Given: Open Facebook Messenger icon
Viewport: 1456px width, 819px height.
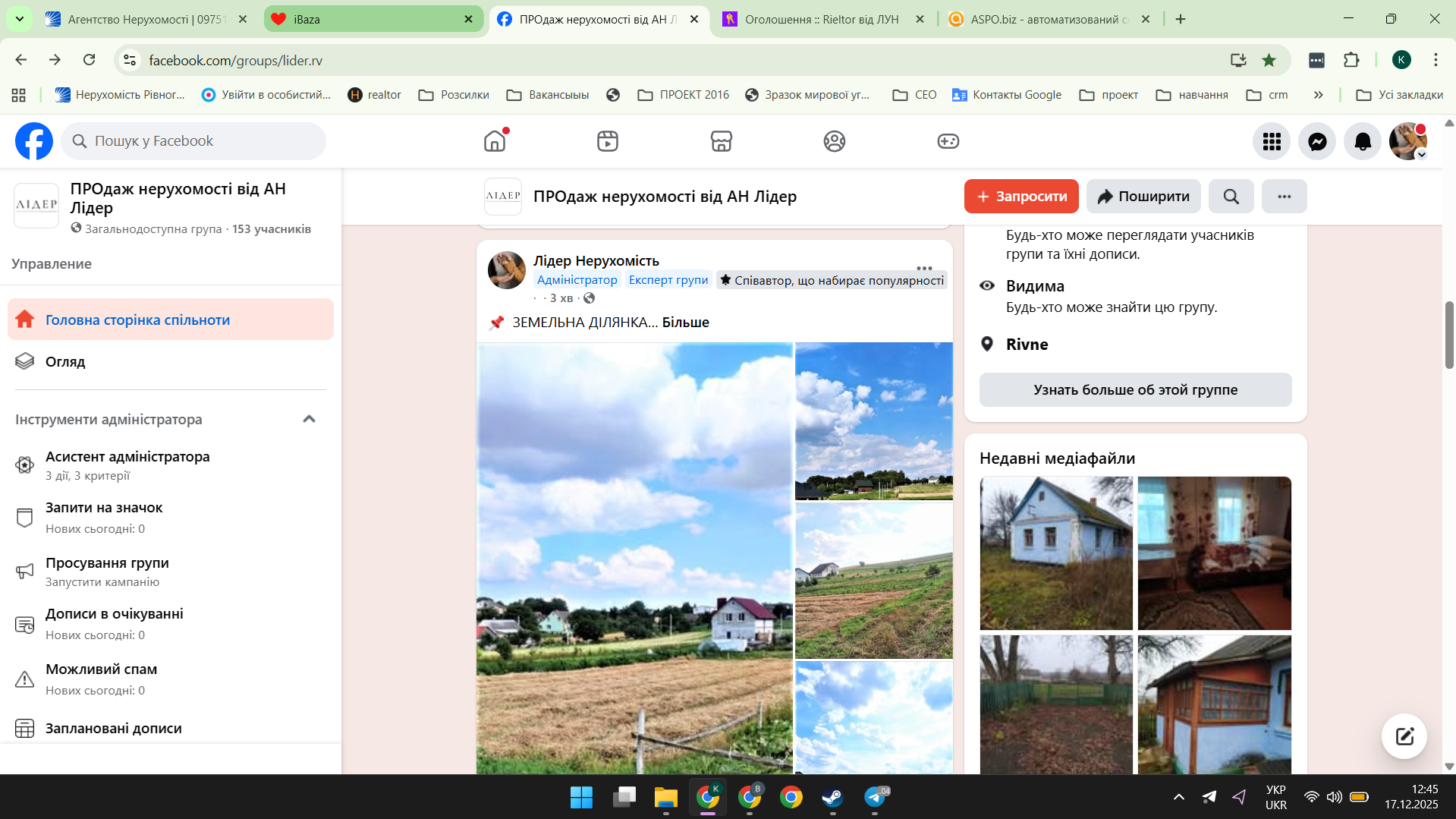Looking at the screenshot, I should [1317, 141].
